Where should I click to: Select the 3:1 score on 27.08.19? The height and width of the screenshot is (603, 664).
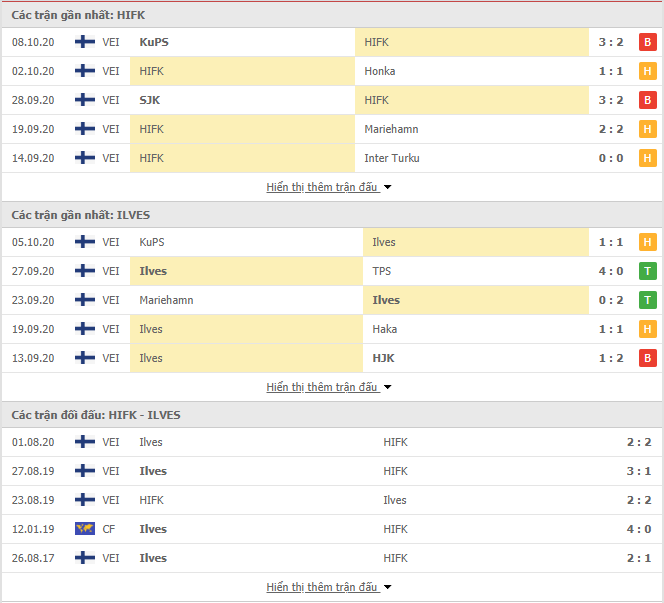pyautogui.click(x=639, y=471)
